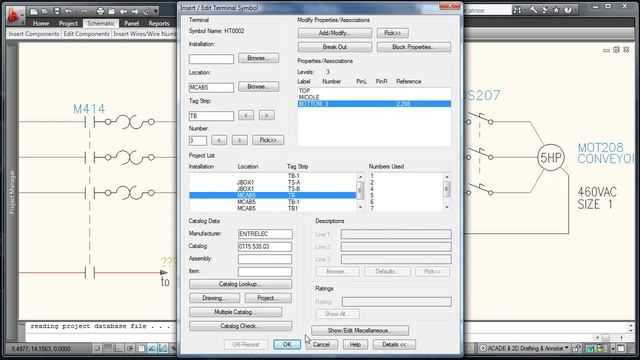Click the Tag Strip next (>) button

click(x=267, y=115)
